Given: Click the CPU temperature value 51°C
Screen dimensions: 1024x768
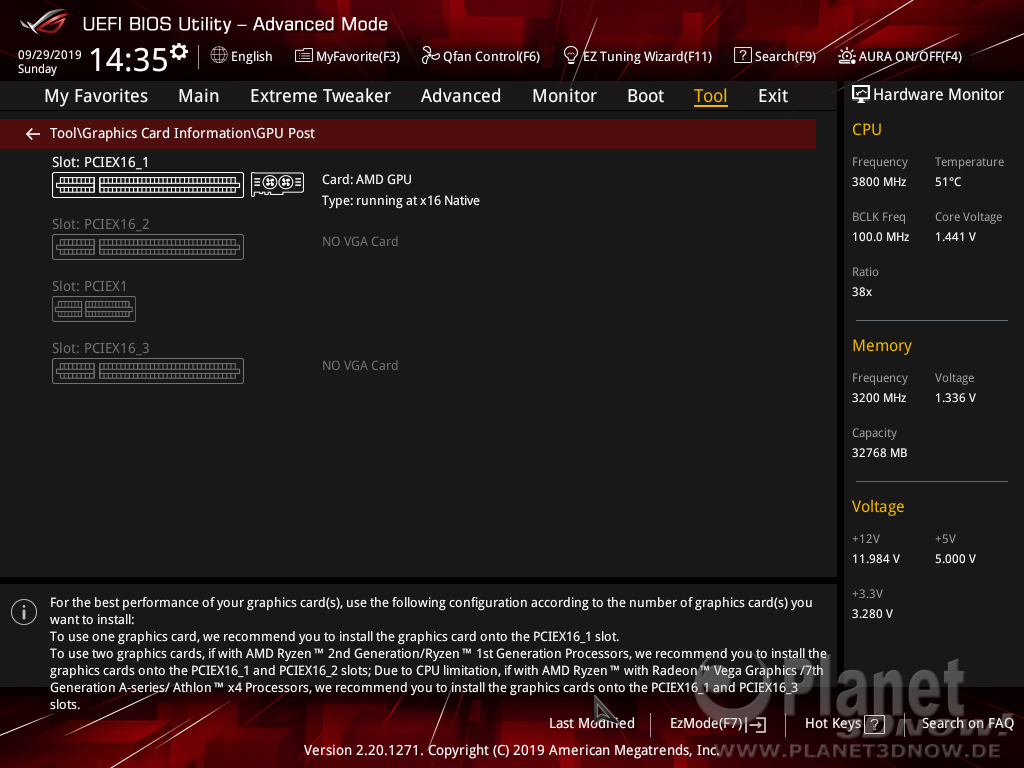Looking at the screenshot, I should 948,182.
